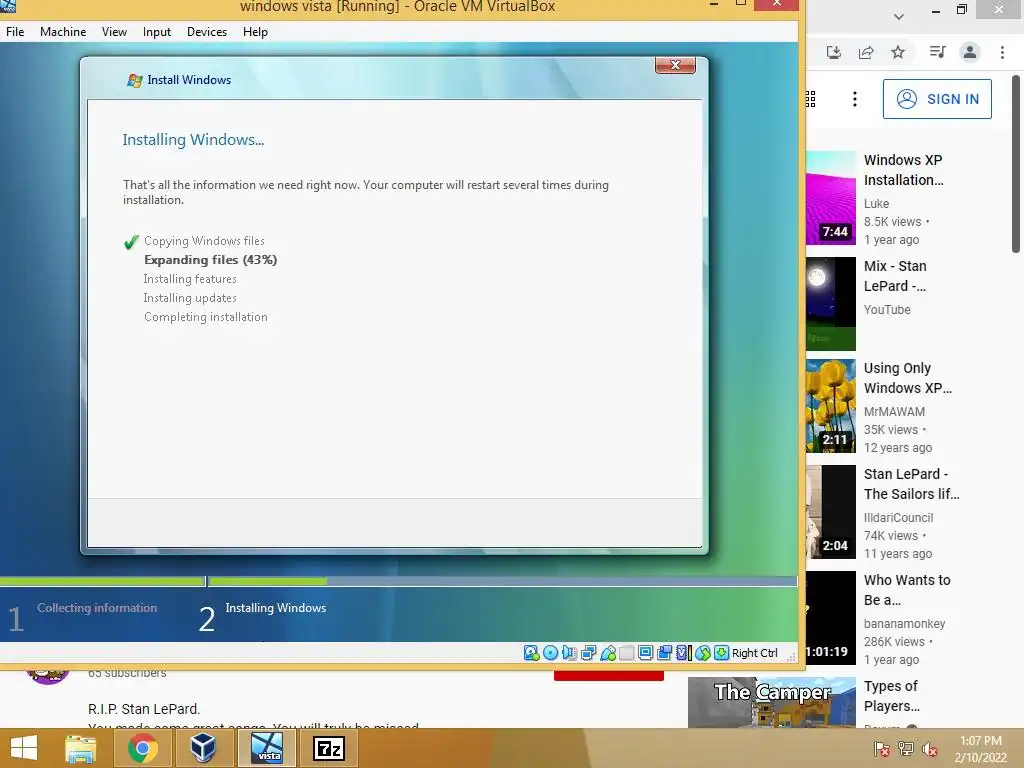Click the Luke channel name
Screen dimensions: 1024x768
(x=876, y=203)
